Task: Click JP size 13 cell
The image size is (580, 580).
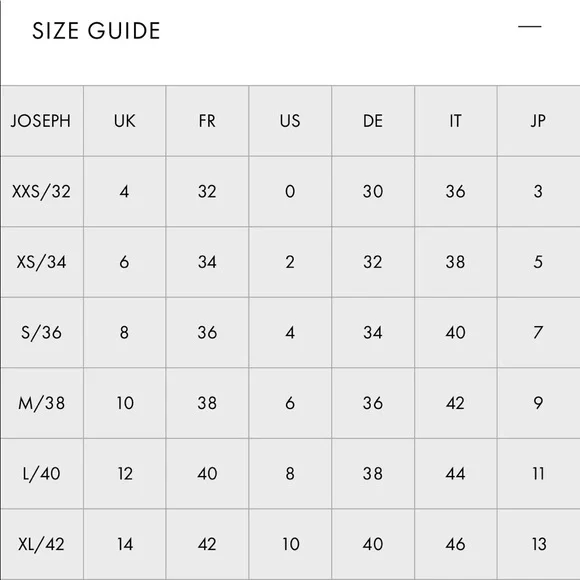Action: pyautogui.click(x=539, y=544)
